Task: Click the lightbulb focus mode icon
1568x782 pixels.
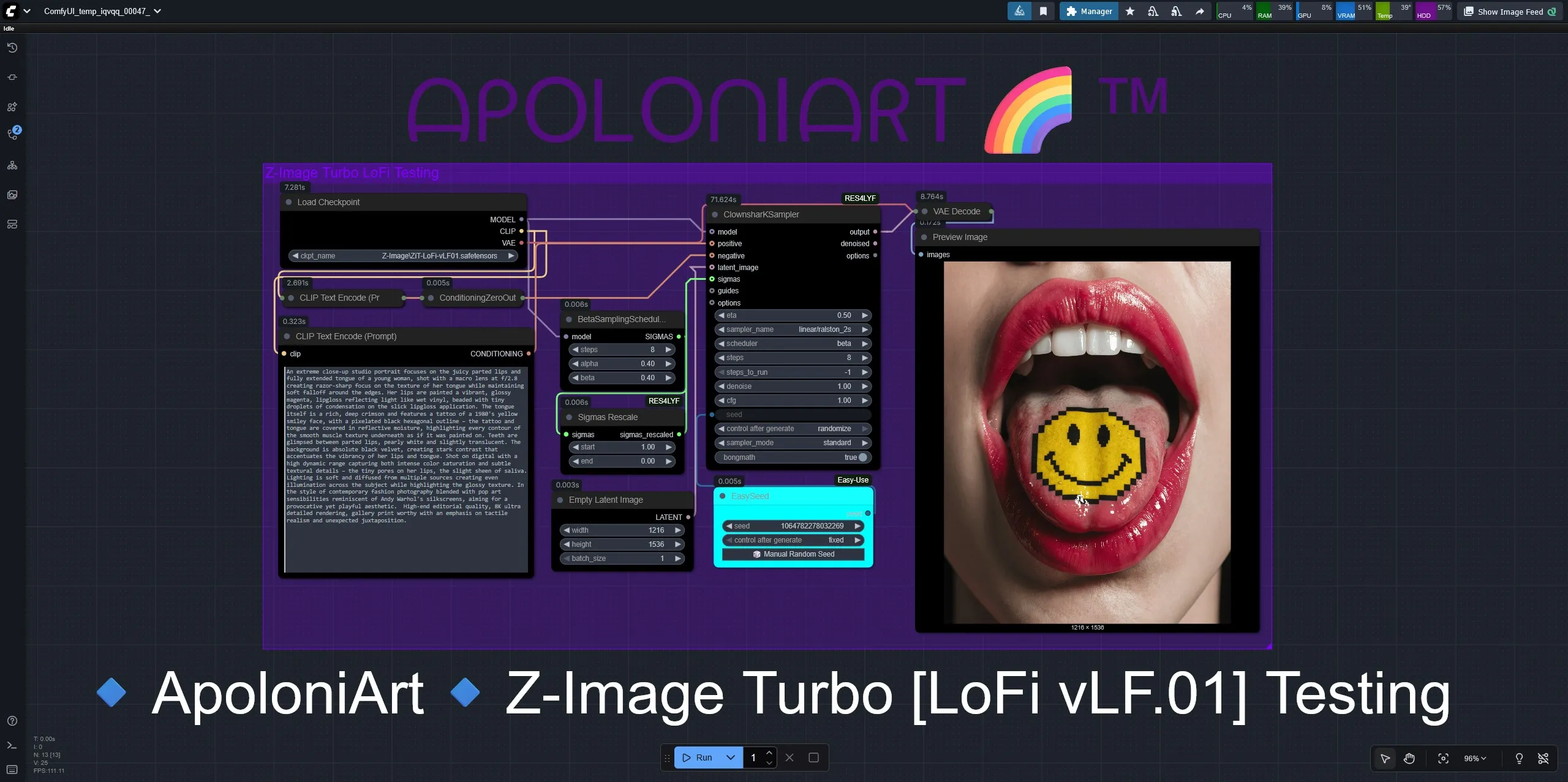Action: click(x=1519, y=758)
